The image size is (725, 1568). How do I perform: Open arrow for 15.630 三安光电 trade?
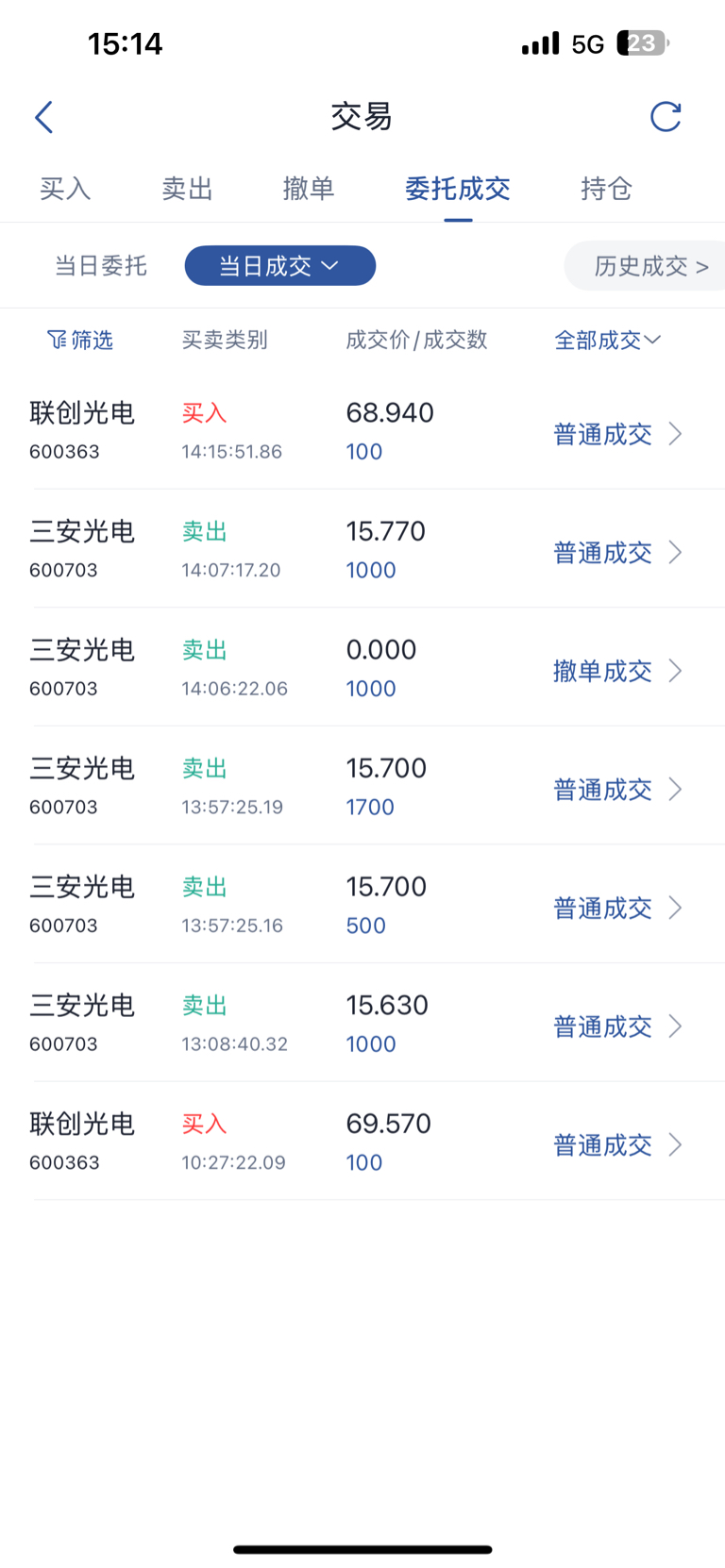coord(675,1026)
